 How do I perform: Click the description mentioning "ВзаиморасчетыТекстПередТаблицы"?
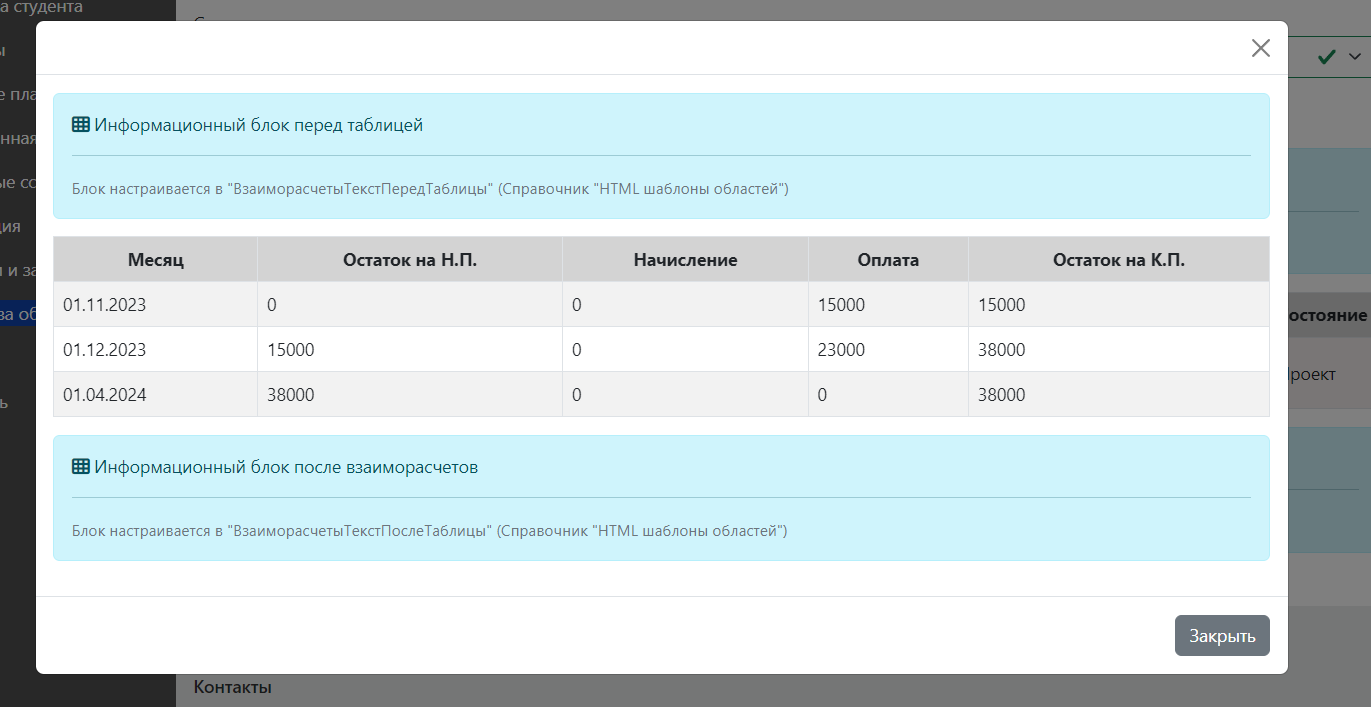(x=430, y=189)
